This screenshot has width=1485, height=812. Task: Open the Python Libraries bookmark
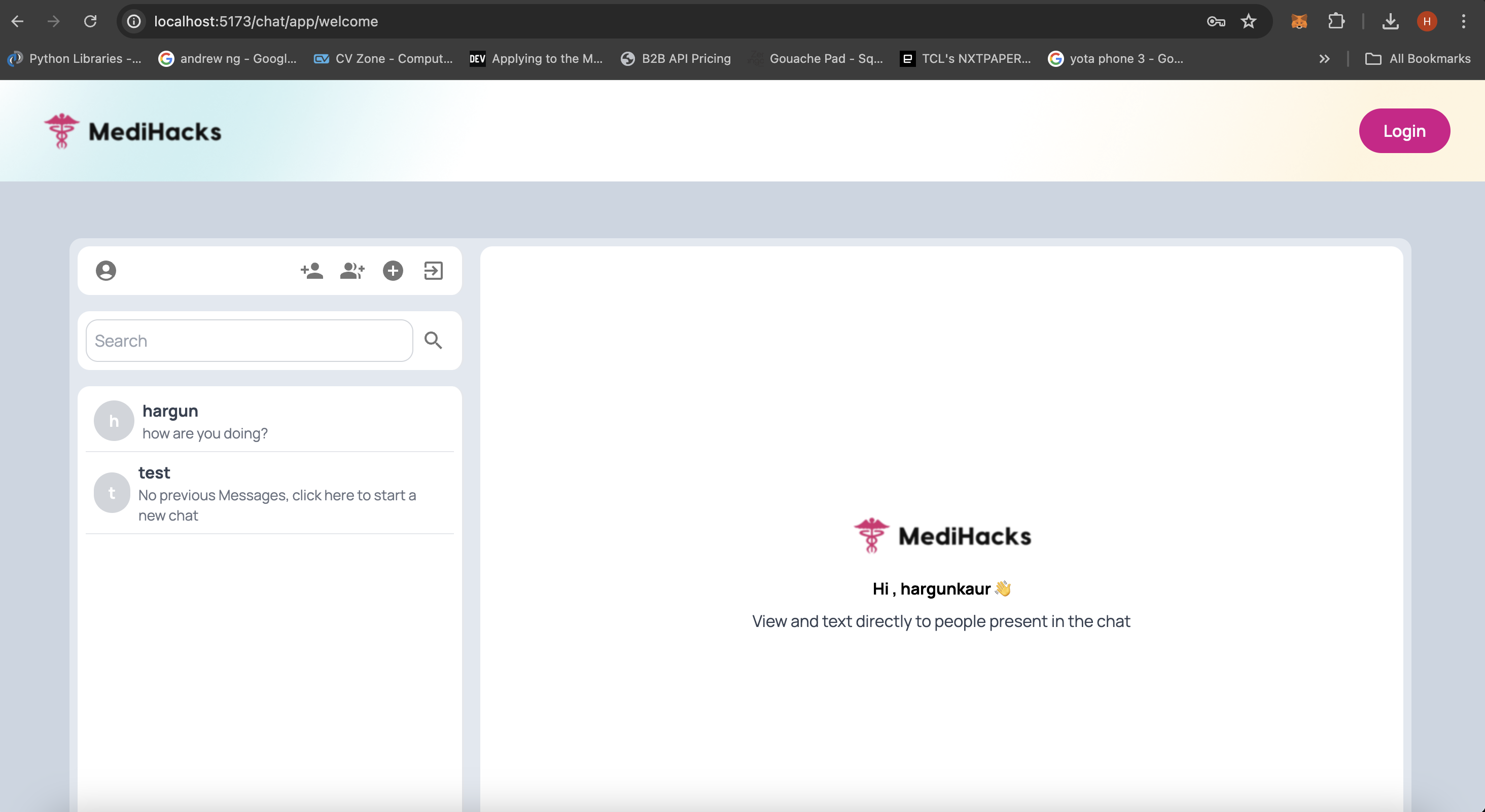point(75,59)
